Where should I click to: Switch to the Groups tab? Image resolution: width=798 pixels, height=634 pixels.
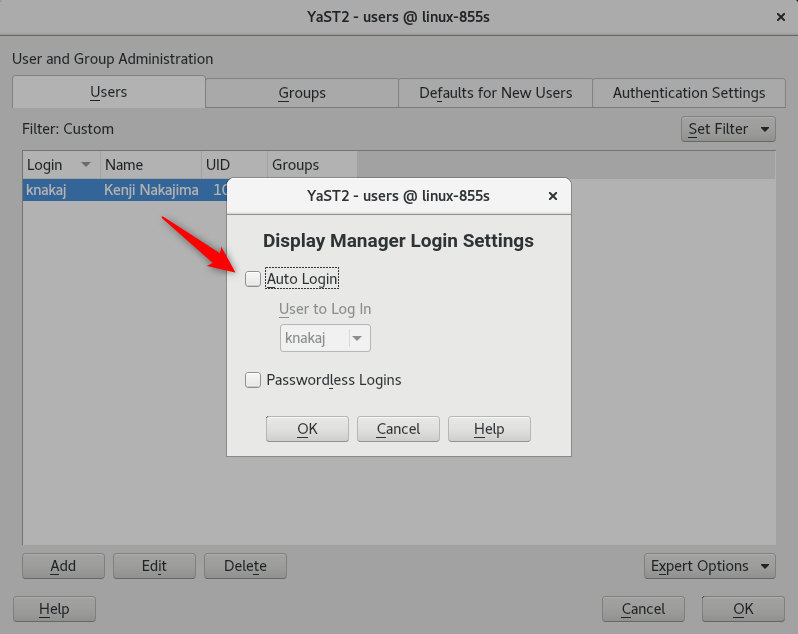click(302, 93)
